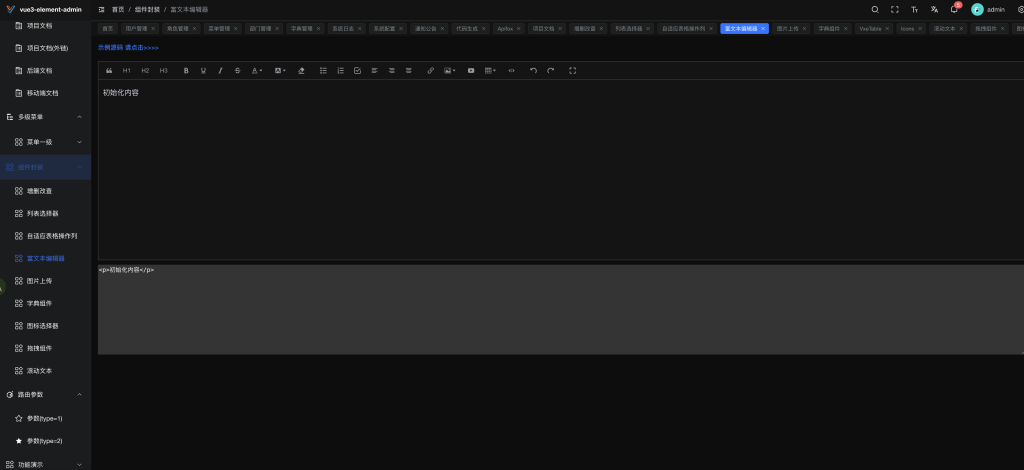Toggle the sidebar collapse hamburger icon

101,9
